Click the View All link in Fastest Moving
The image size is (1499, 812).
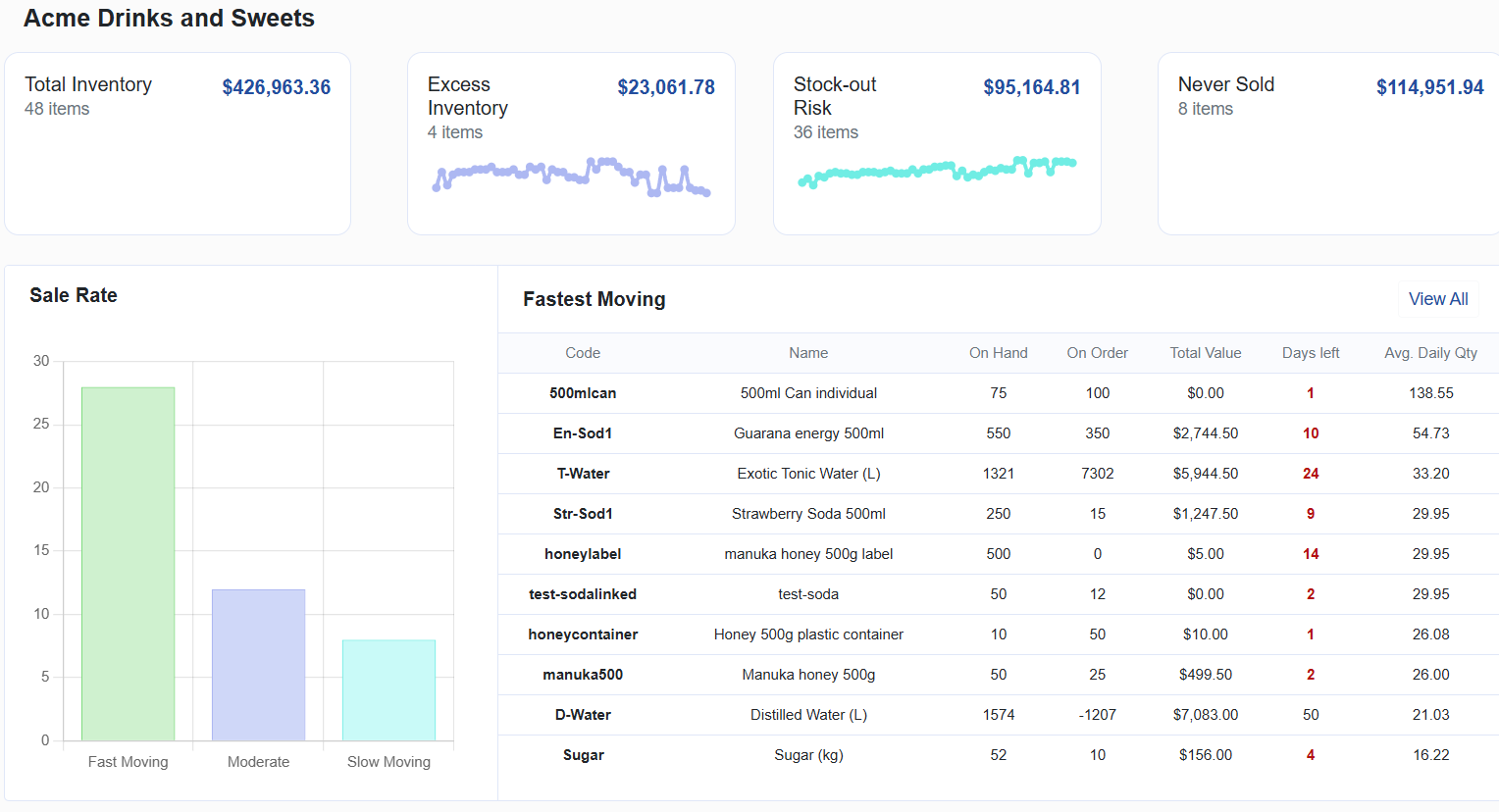tap(1438, 299)
